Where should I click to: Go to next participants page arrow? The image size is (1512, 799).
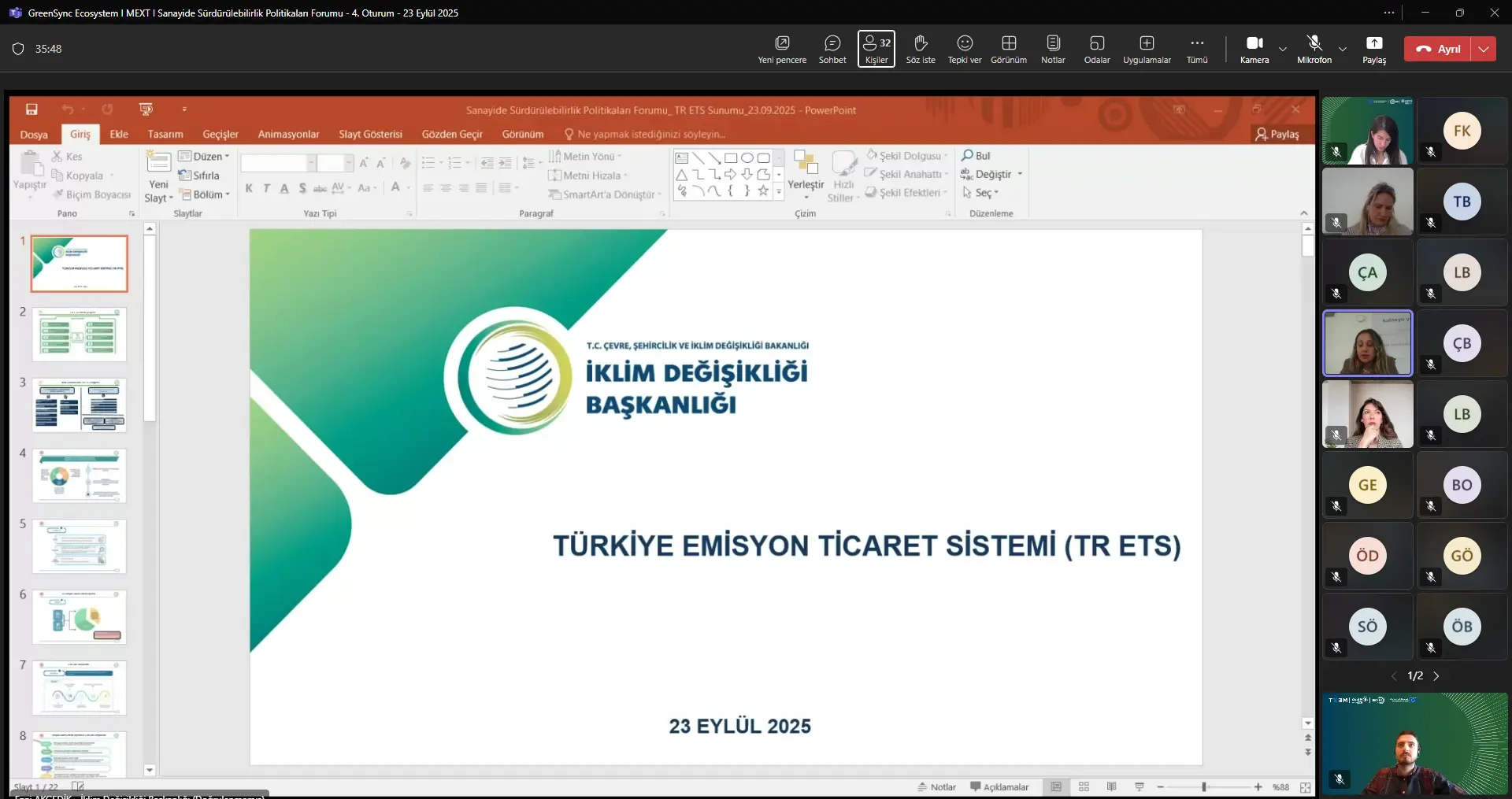pos(1436,676)
